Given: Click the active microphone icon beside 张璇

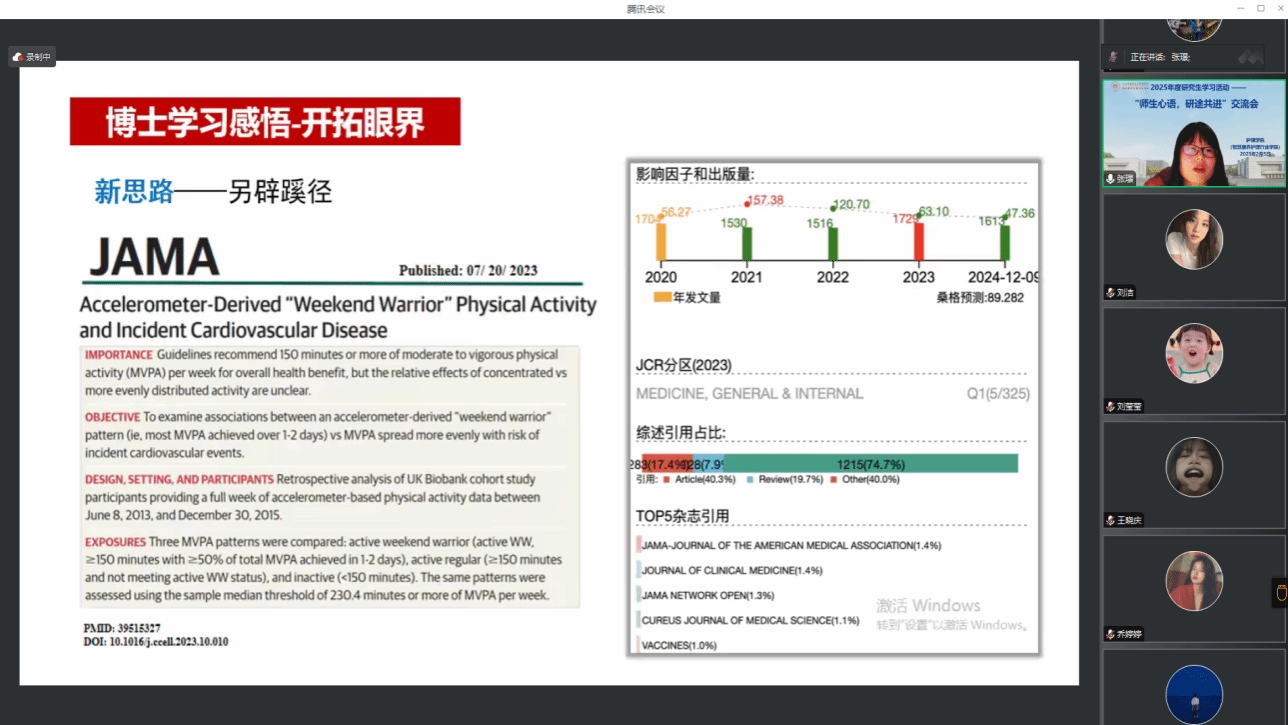Looking at the screenshot, I should 1111,179.
